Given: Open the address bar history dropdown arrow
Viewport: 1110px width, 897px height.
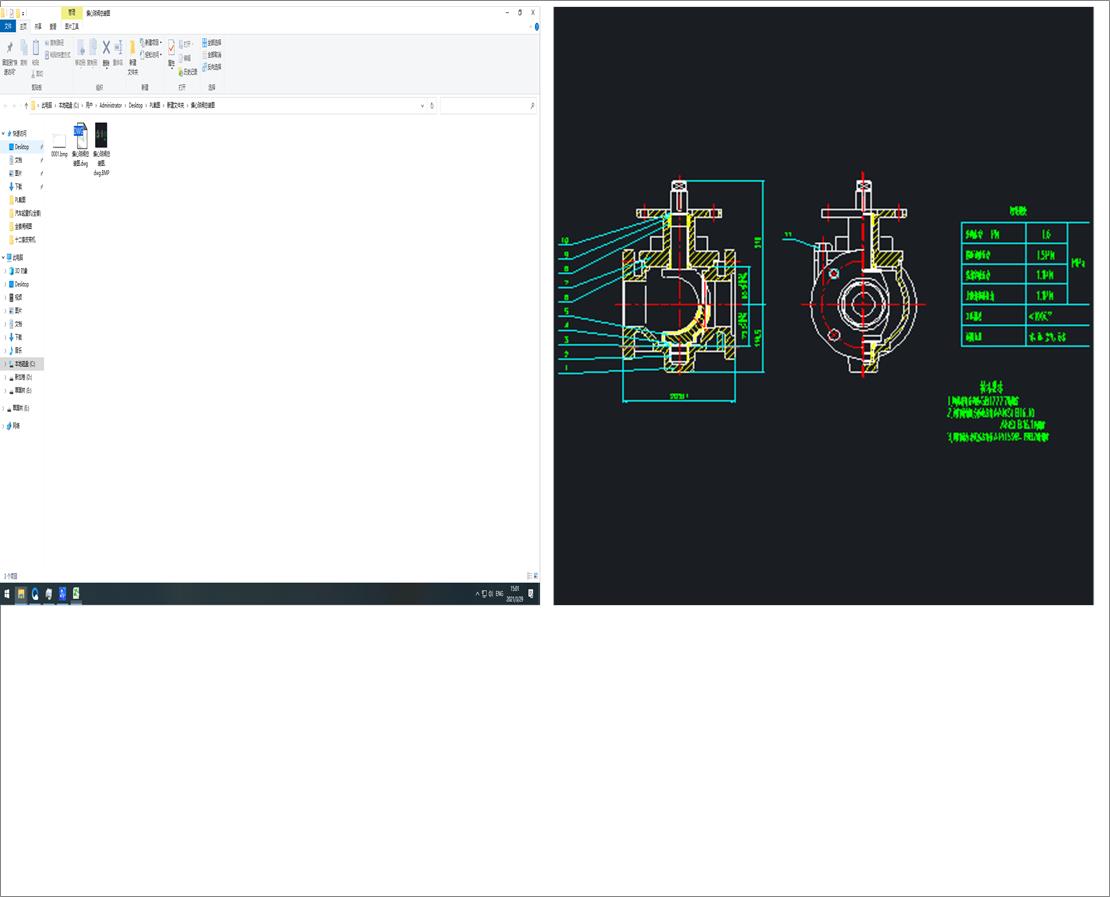Looking at the screenshot, I should click(x=423, y=105).
